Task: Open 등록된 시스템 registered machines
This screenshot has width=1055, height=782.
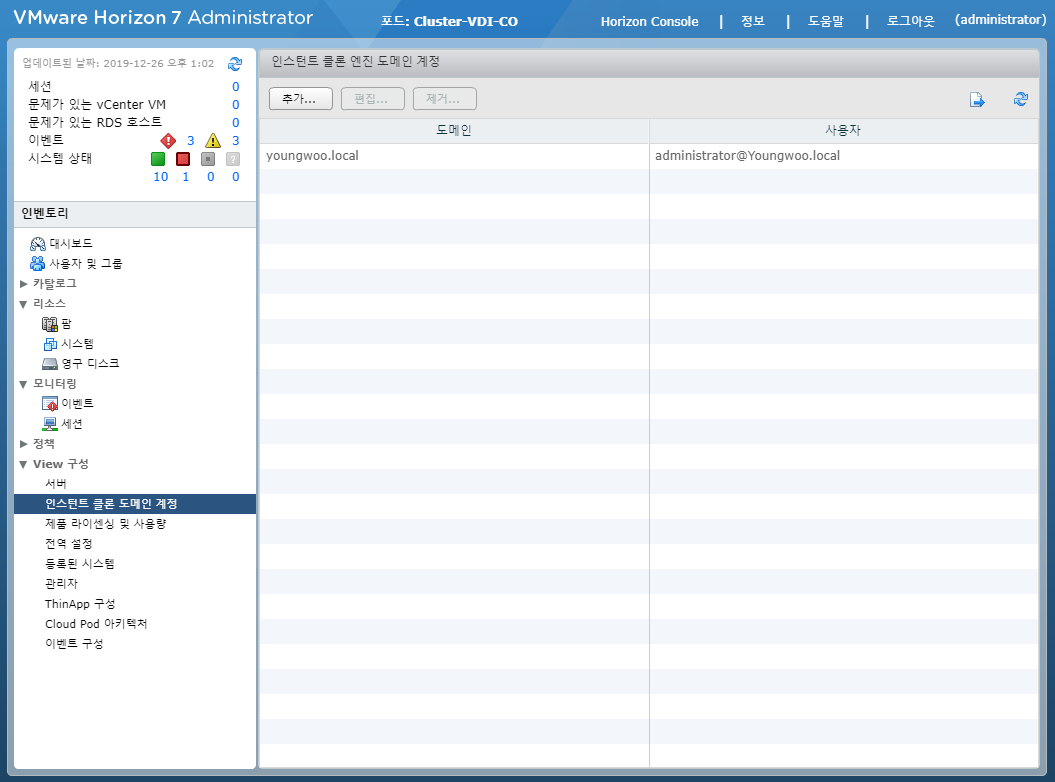Action: (80, 564)
